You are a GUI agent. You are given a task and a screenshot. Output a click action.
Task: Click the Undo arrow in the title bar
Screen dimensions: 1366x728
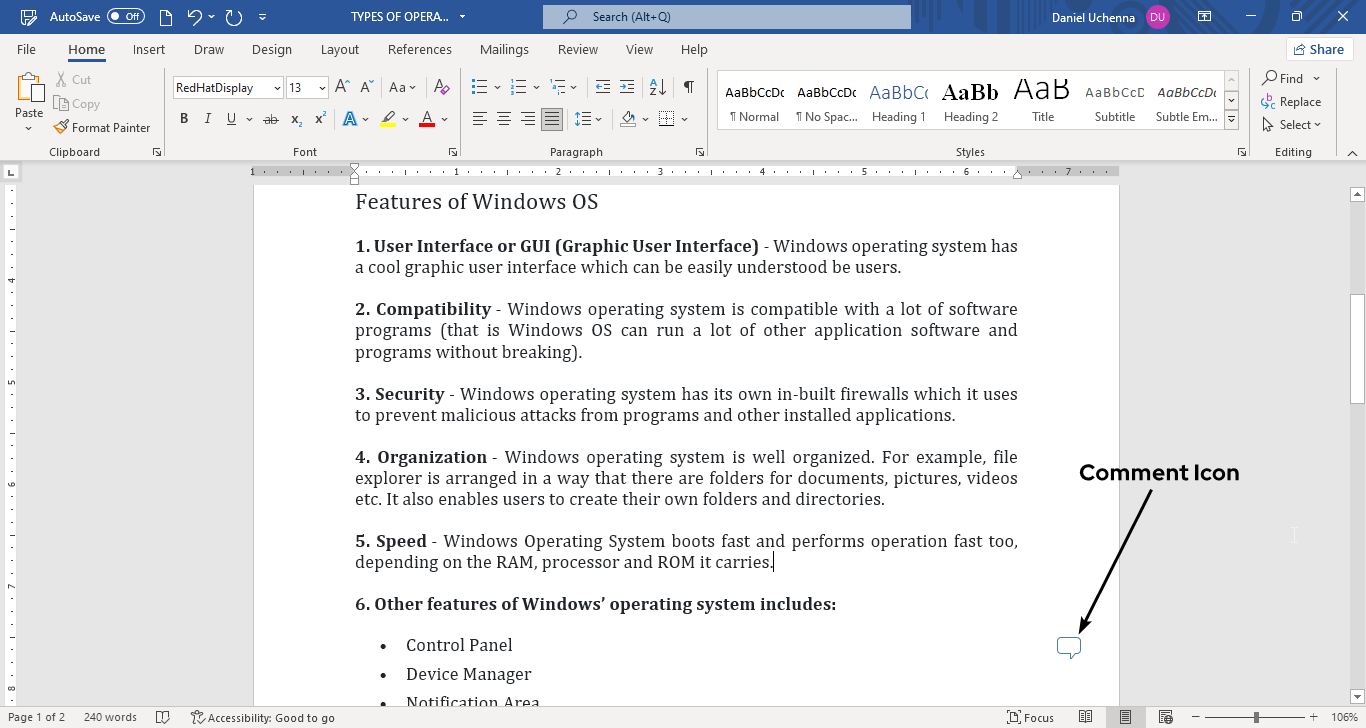point(194,17)
